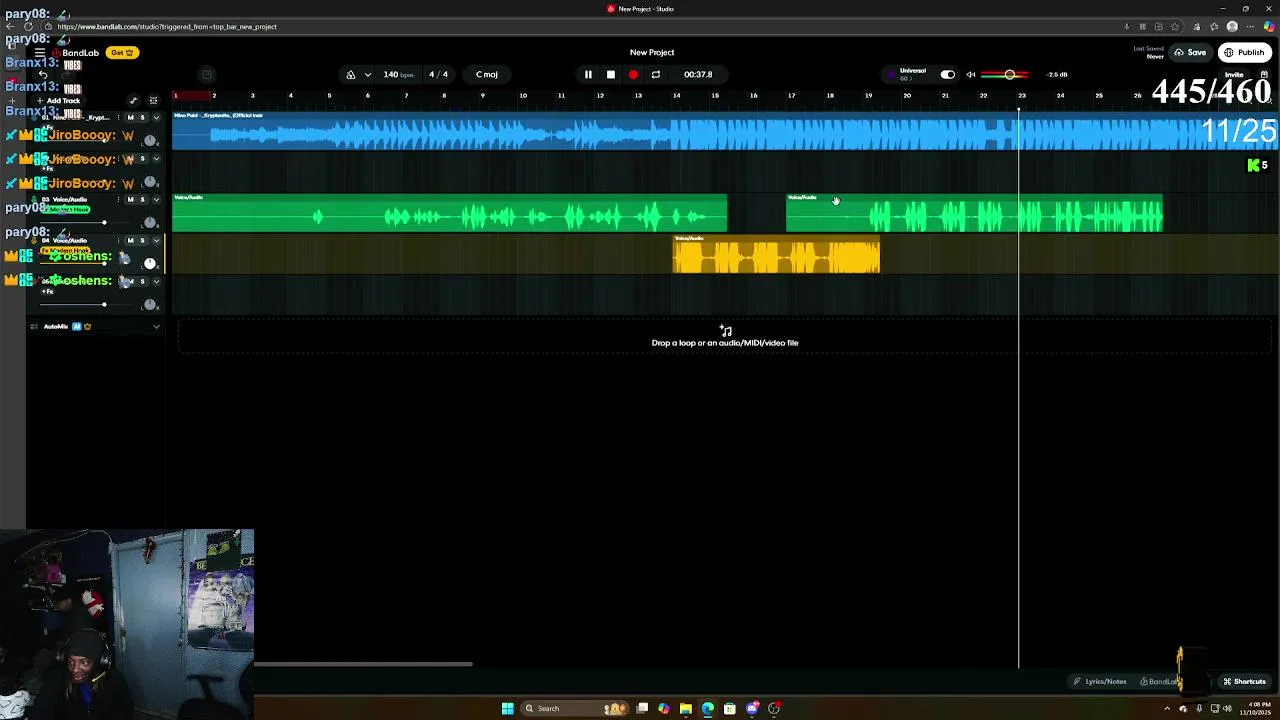
Task: Click the Add Track button
Action: [x=59, y=101]
